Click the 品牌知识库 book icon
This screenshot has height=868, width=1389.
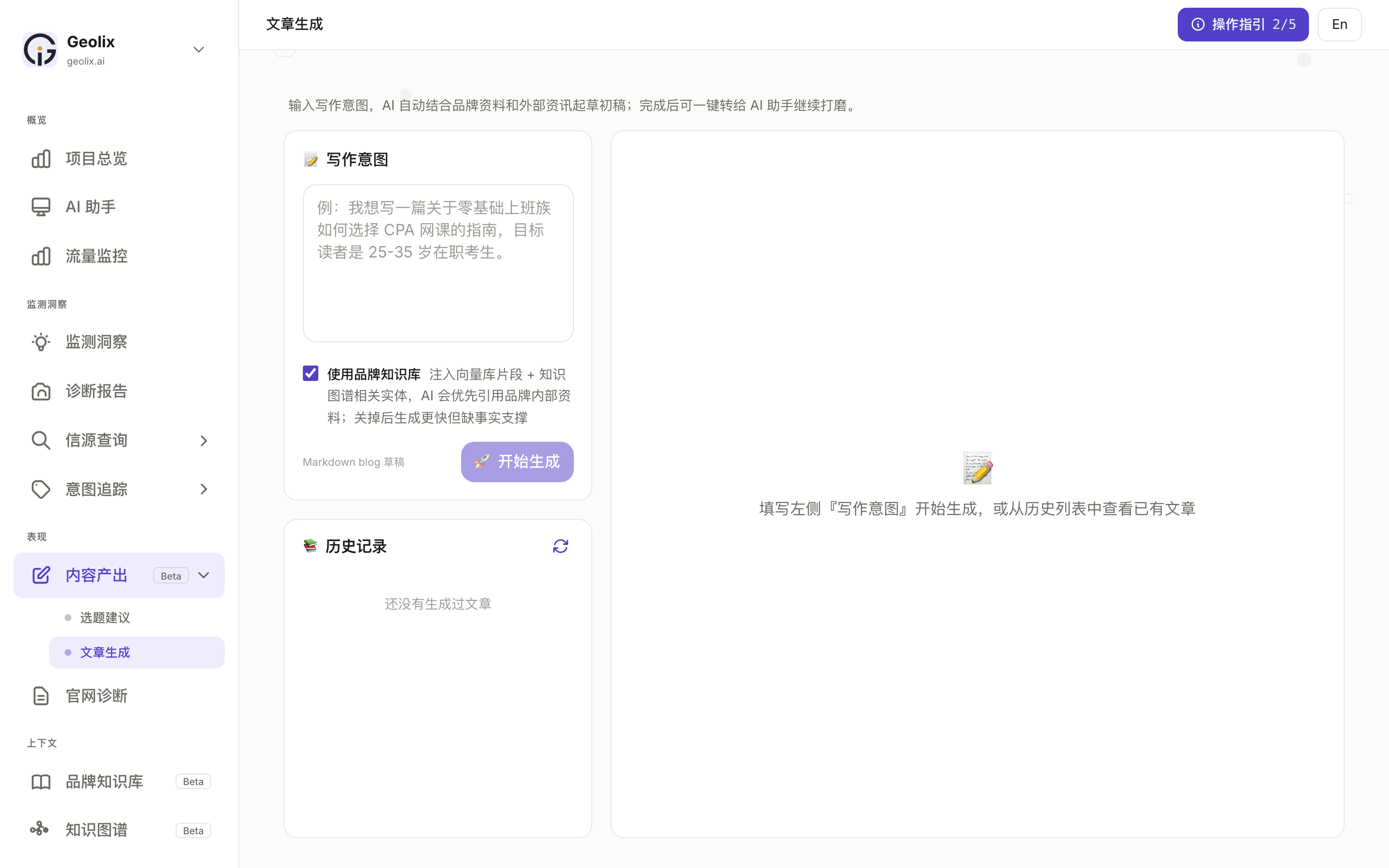[x=41, y=782]
